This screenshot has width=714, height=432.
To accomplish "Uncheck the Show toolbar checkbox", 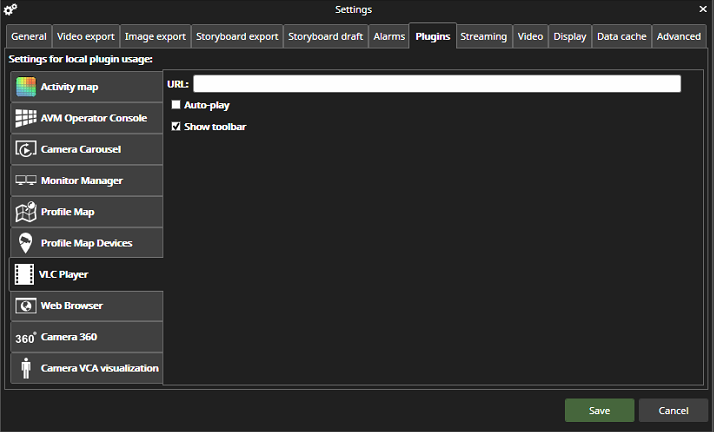I will point(176,126).
